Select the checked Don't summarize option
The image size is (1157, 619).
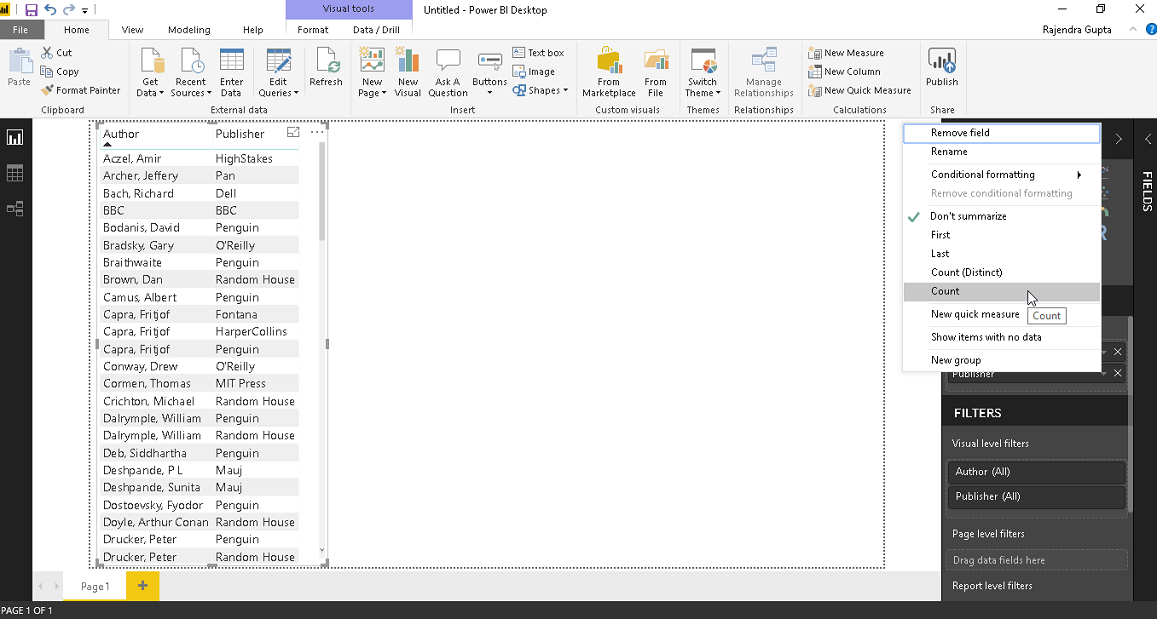coord(1002,216)
